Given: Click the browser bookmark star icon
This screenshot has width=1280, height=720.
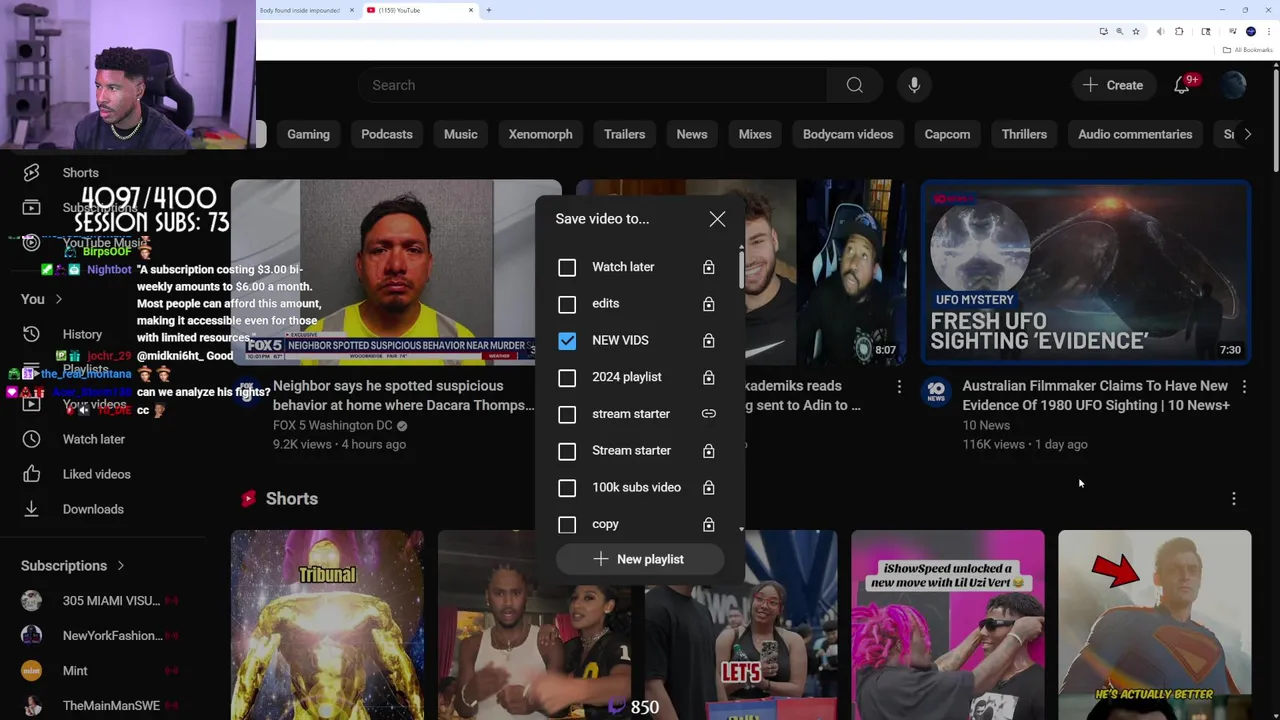Looking at the screenshot, I should [x=1136, y=32].
